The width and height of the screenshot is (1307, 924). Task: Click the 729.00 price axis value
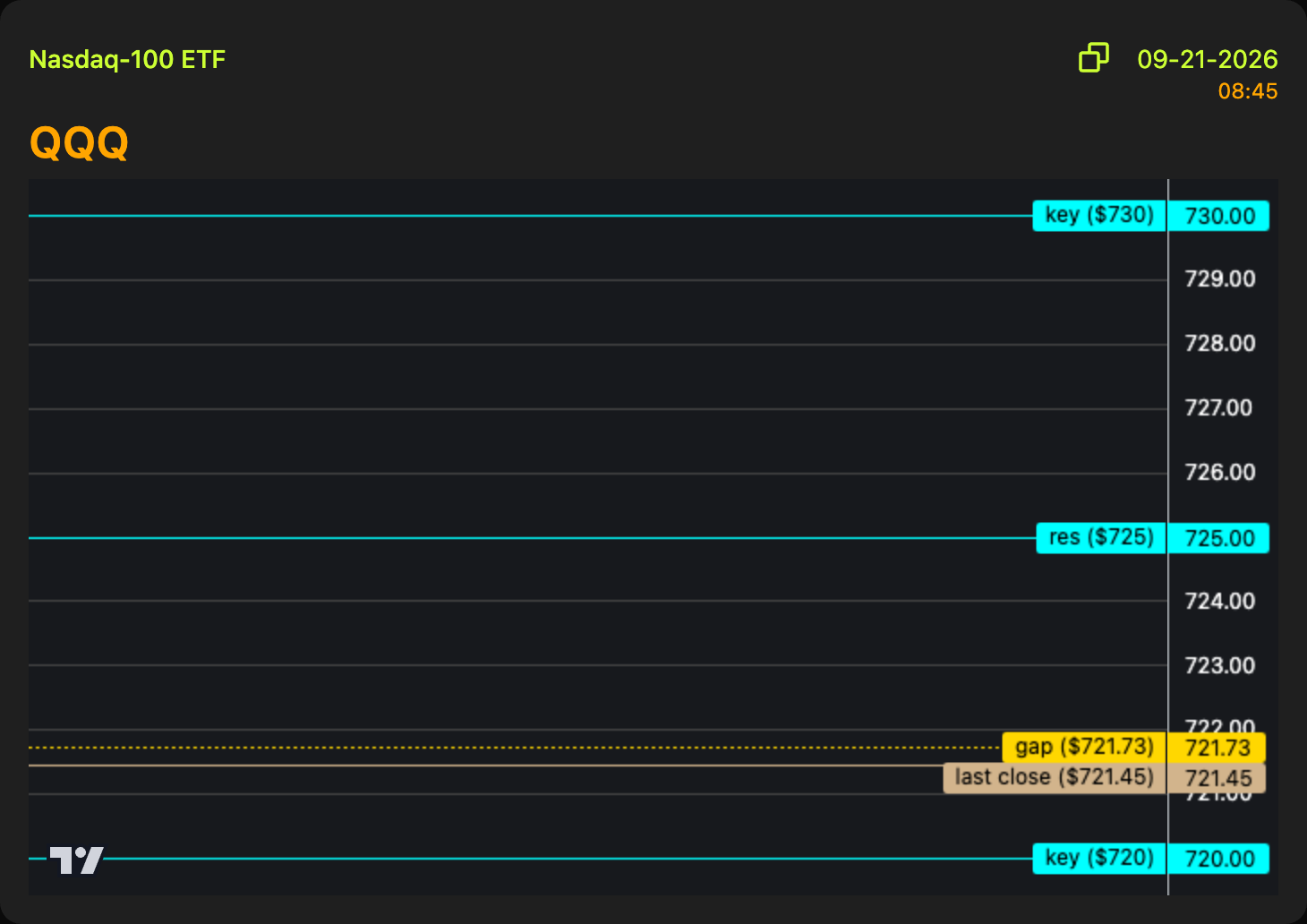tap(1219, 279)
